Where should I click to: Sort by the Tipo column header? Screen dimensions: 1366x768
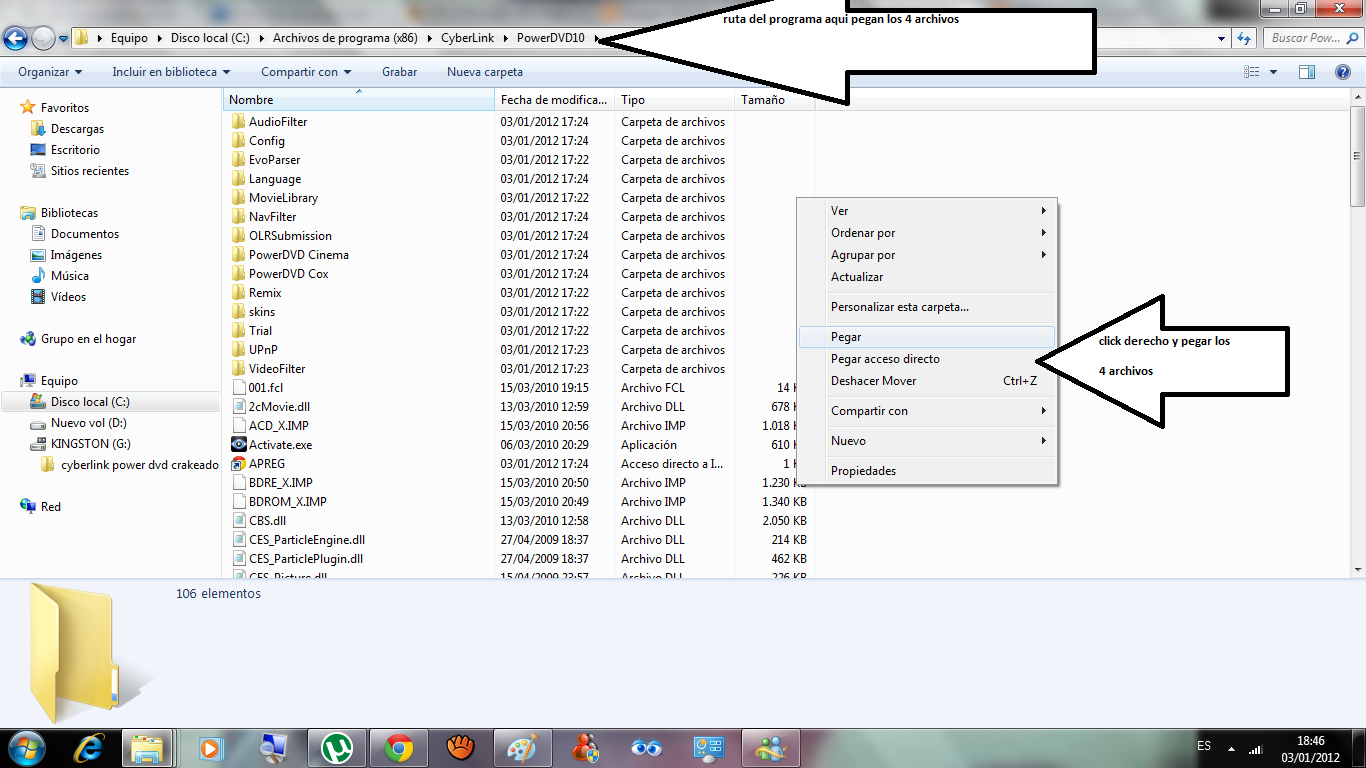coord(675,100)
